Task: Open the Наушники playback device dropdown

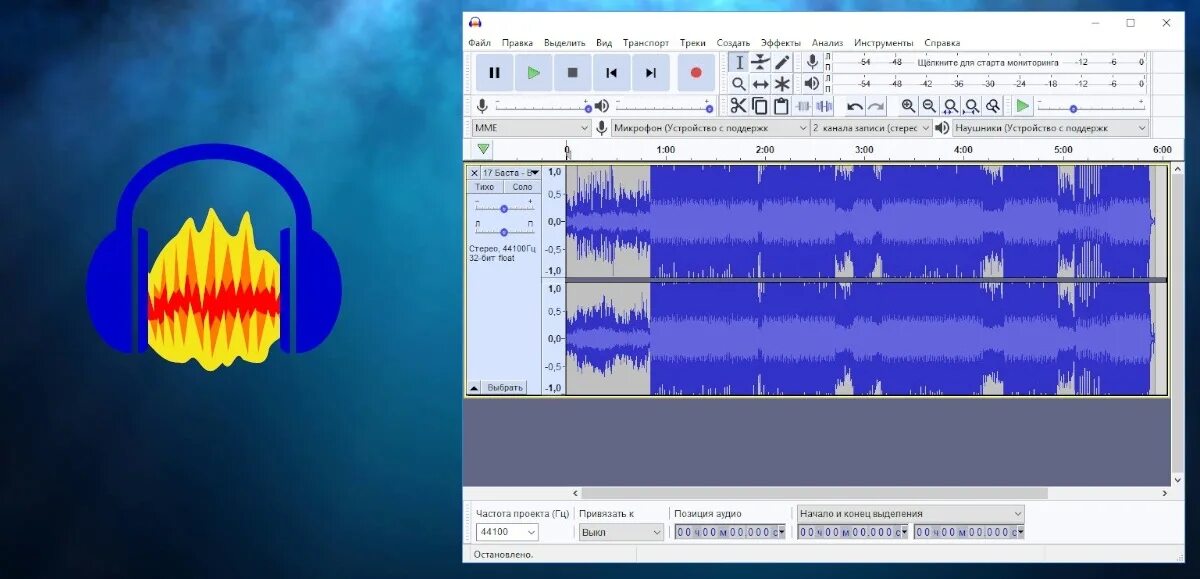Action: 1051,128
